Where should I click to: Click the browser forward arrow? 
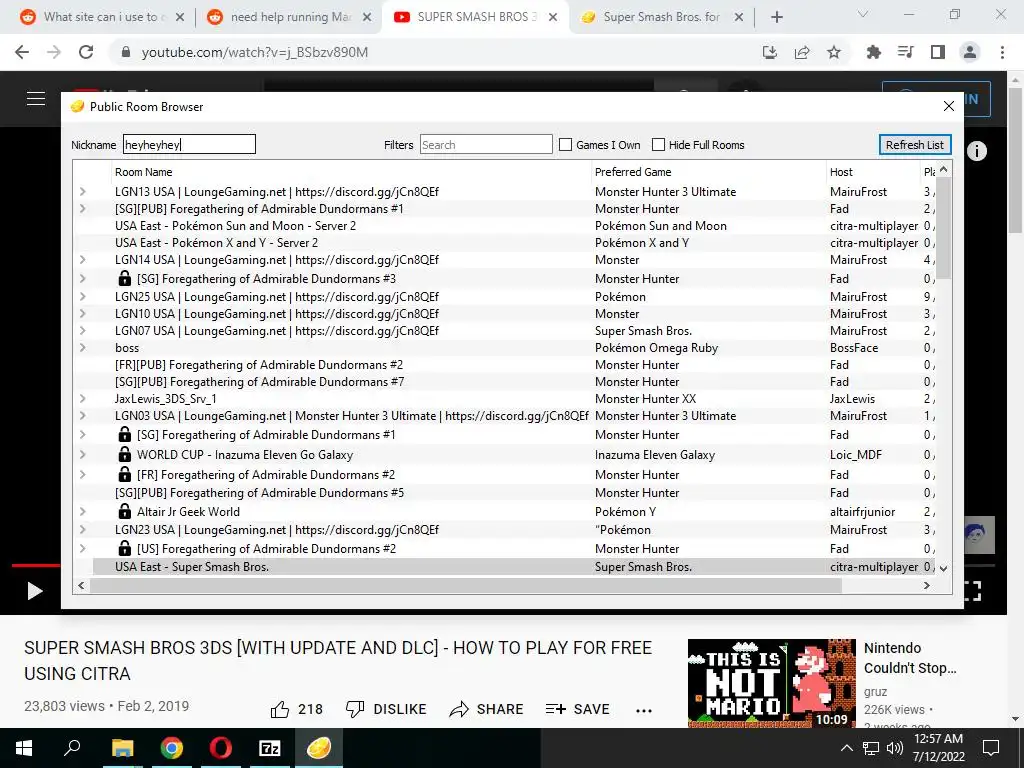[x=54, y=52]
